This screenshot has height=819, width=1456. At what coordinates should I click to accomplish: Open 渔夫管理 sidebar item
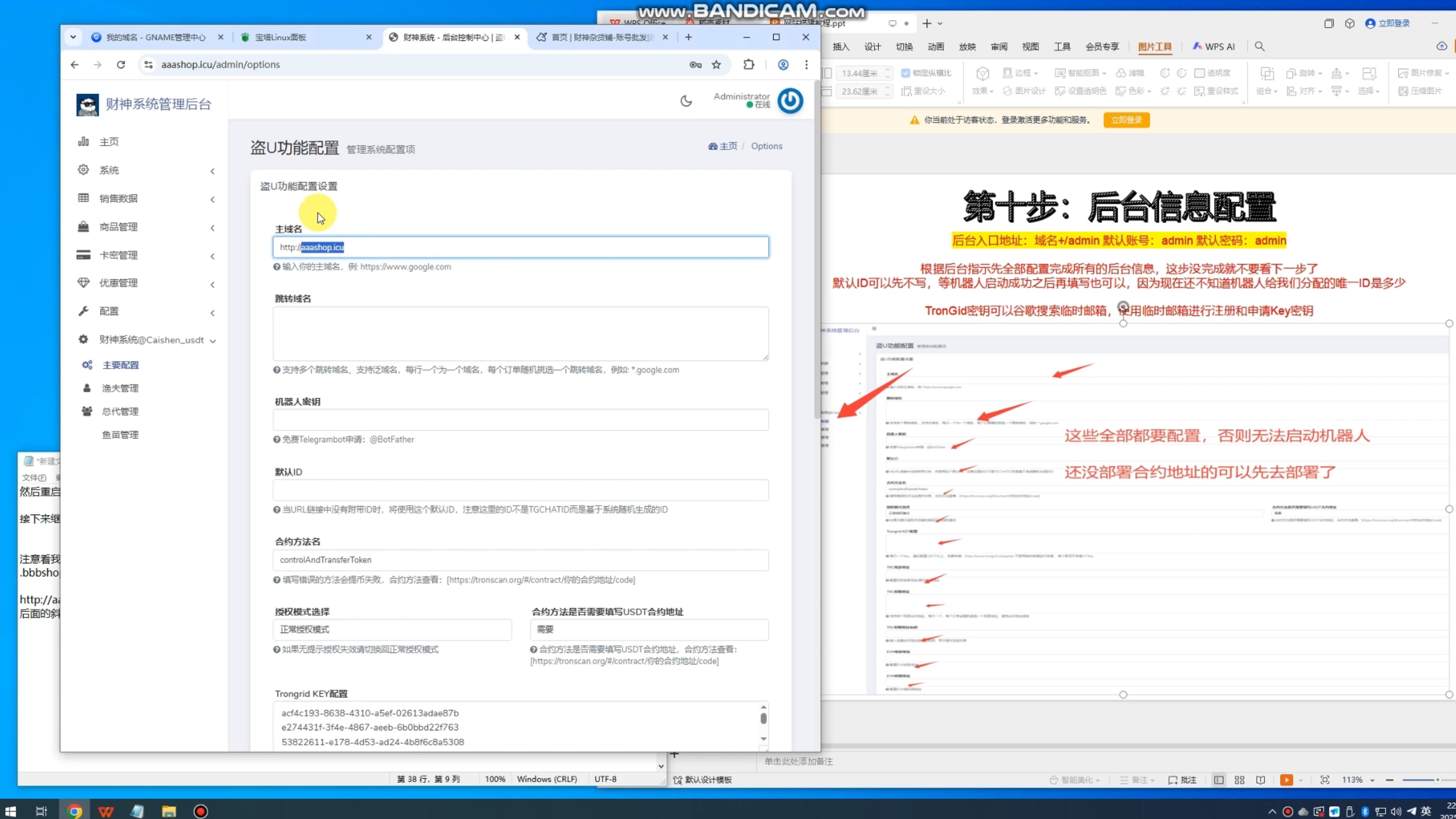click(x=120, y=388)
